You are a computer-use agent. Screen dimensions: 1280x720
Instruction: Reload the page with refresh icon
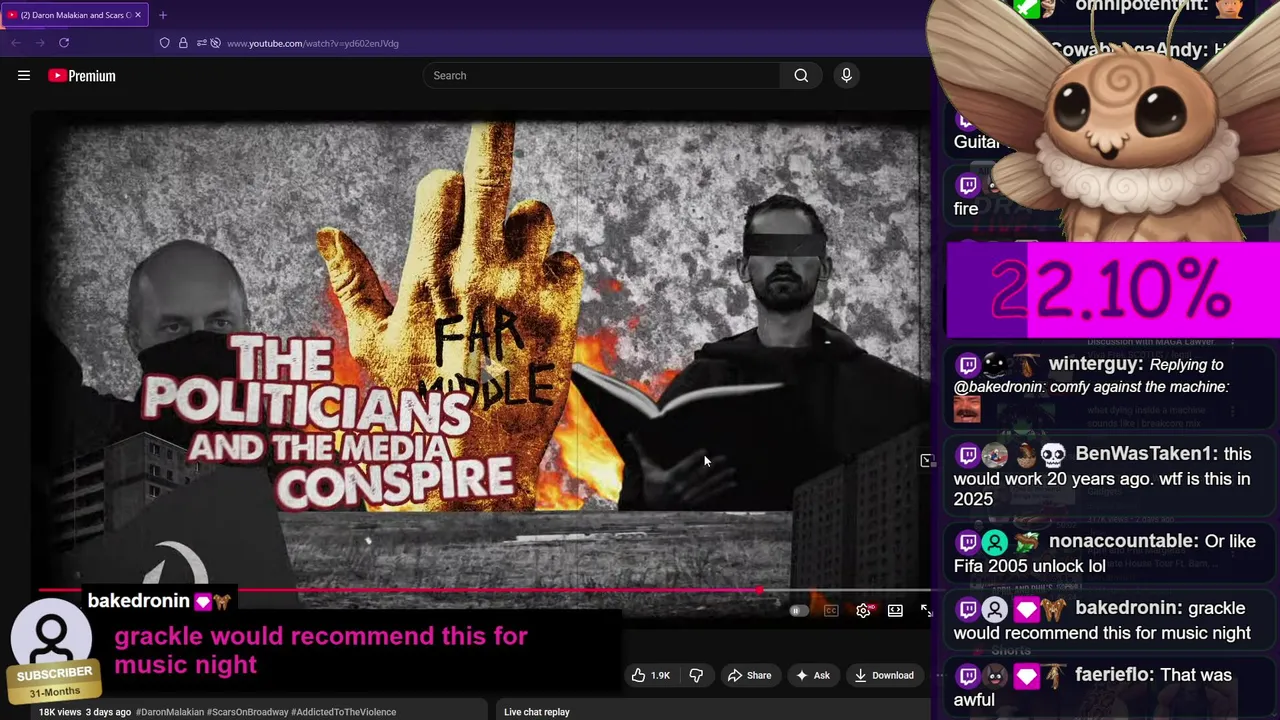pos(64,43)
